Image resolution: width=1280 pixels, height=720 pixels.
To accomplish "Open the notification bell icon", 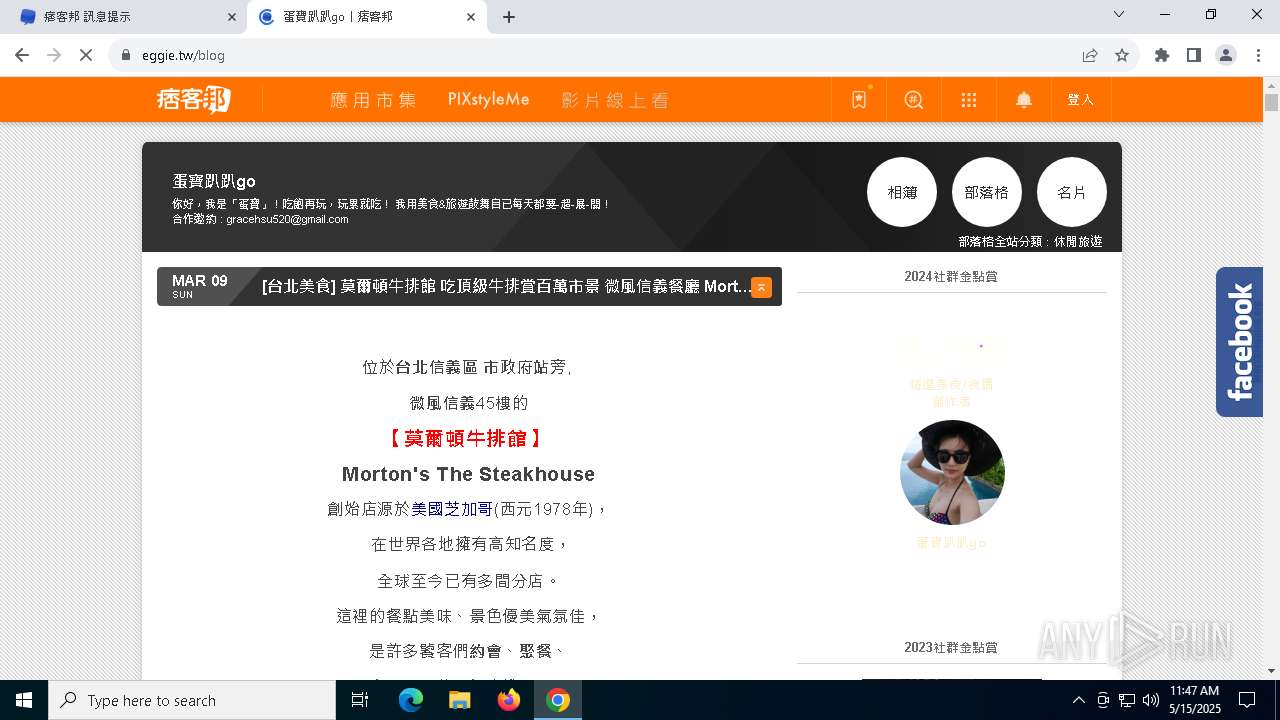I will [1024, 100].
